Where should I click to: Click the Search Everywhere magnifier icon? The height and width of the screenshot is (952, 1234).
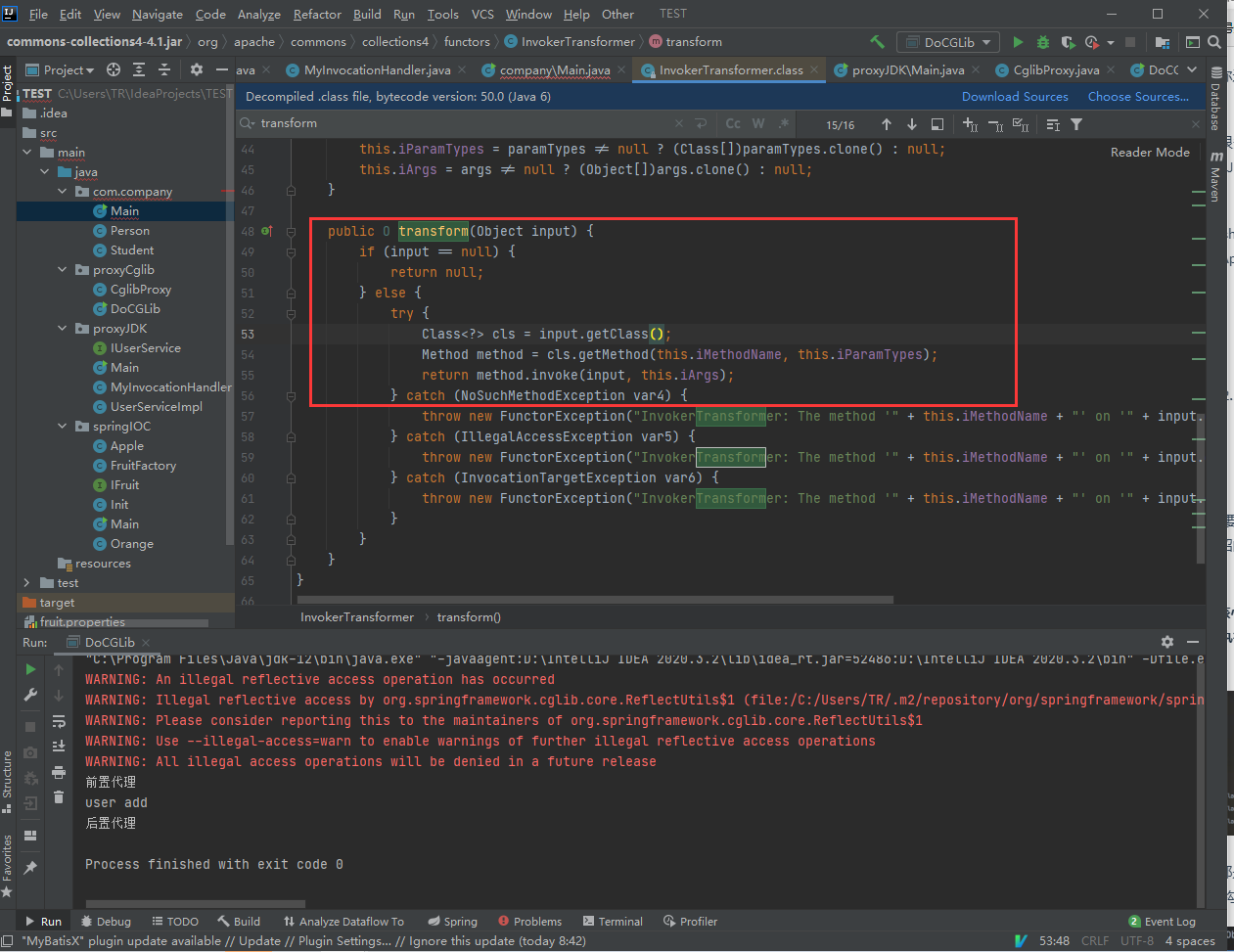click(1214, 42)
